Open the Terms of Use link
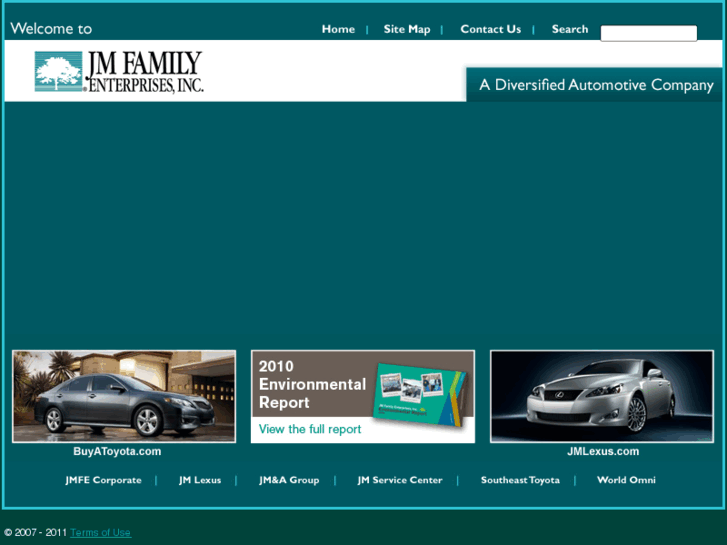This screenshot has height=545, width=727. pos(101,532)
